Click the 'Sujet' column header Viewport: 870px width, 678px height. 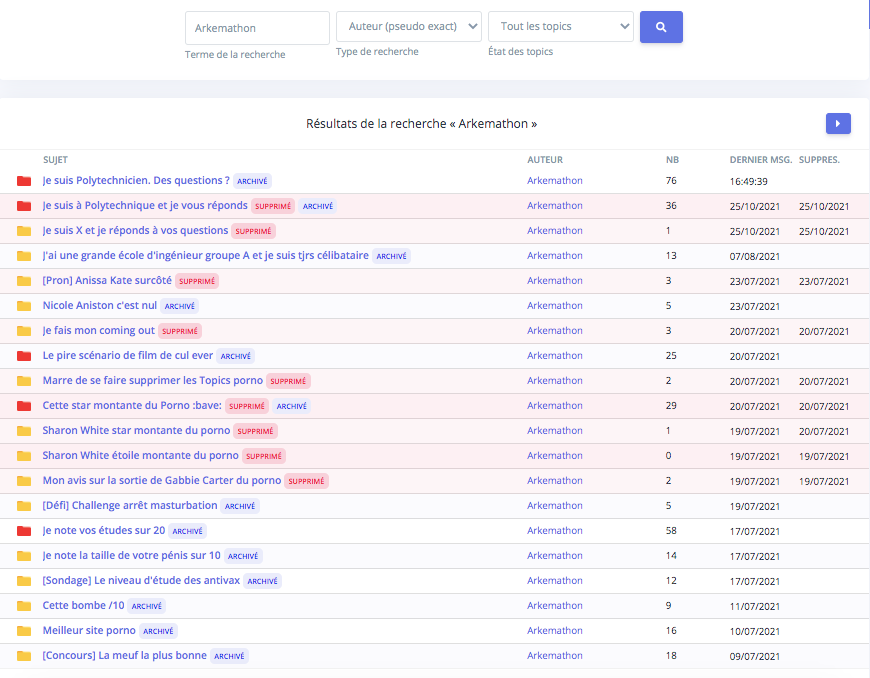[x=55, y=160]
